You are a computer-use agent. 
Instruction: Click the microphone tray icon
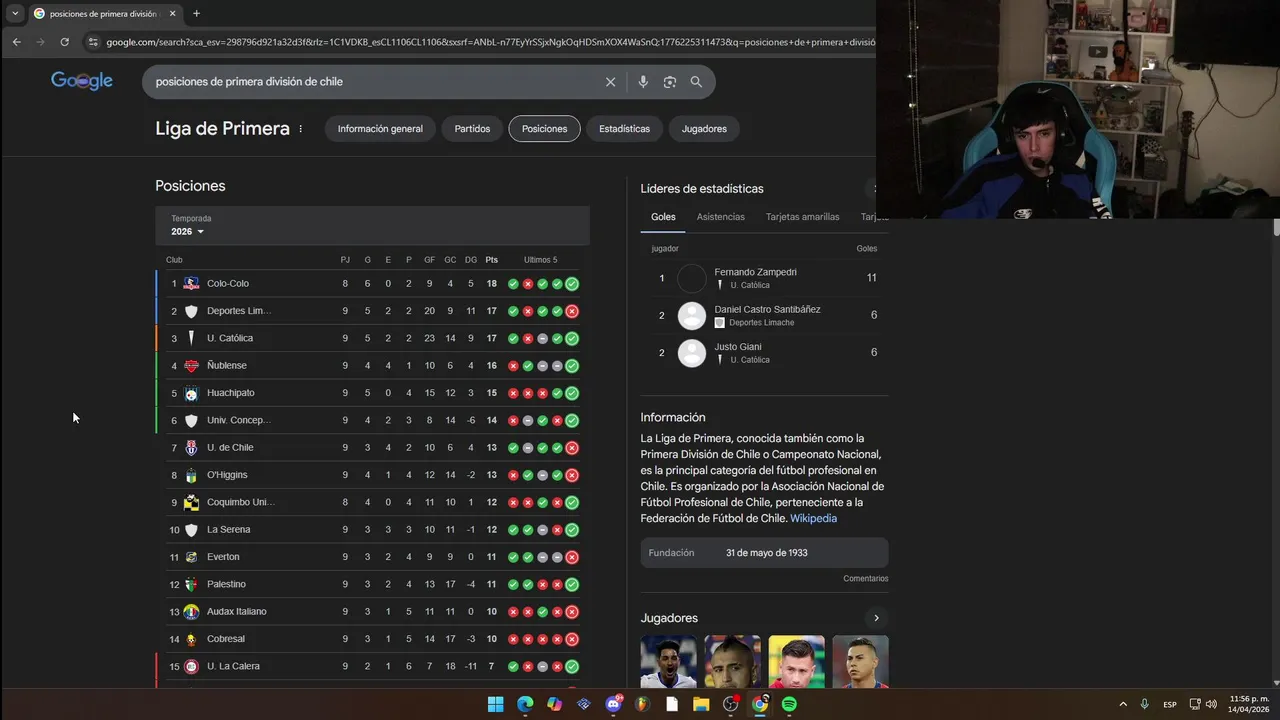tap(1144, 704)
